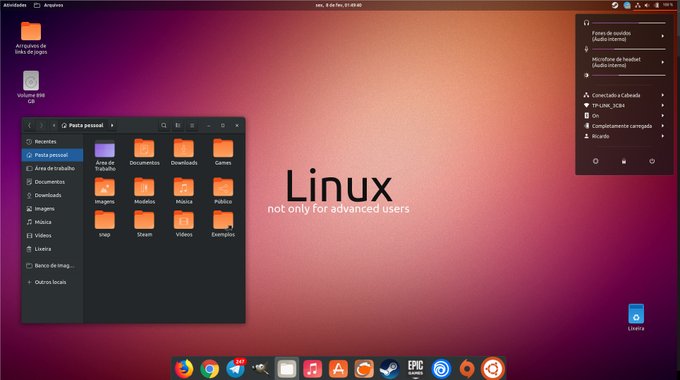Open the Steam folder in Files

click(144, 223)
